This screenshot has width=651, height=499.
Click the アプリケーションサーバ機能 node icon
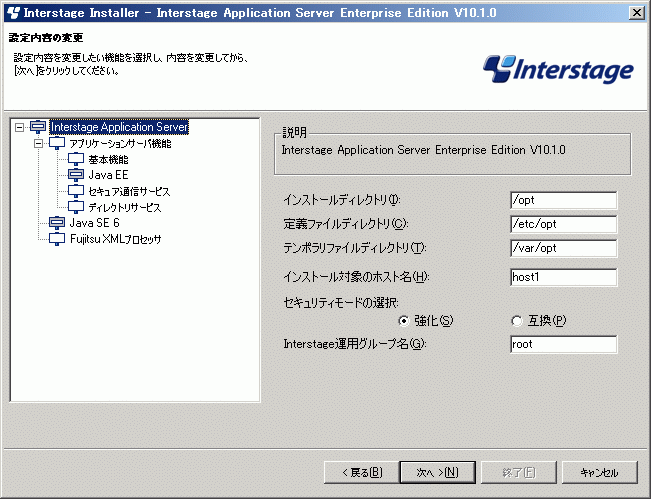[x=57, y=143]
